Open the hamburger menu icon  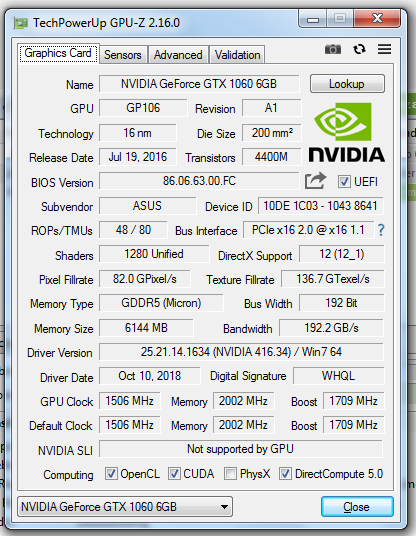[384, 49]
